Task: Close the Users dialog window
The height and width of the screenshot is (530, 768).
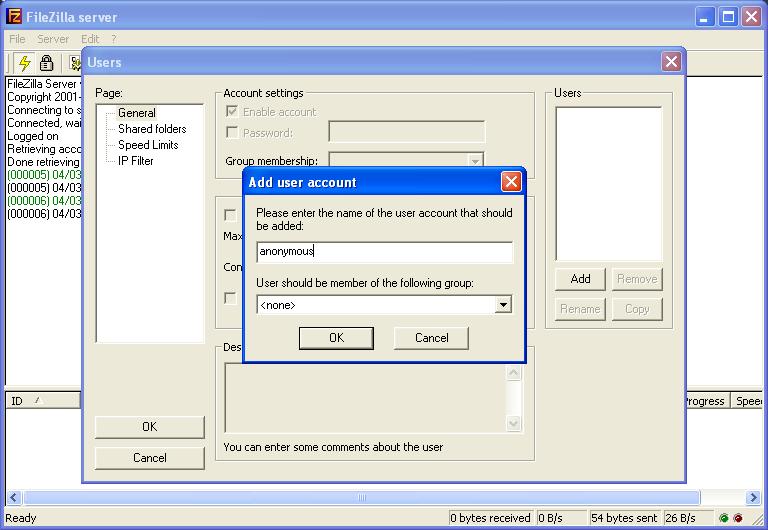Action: tap(671, 62)
